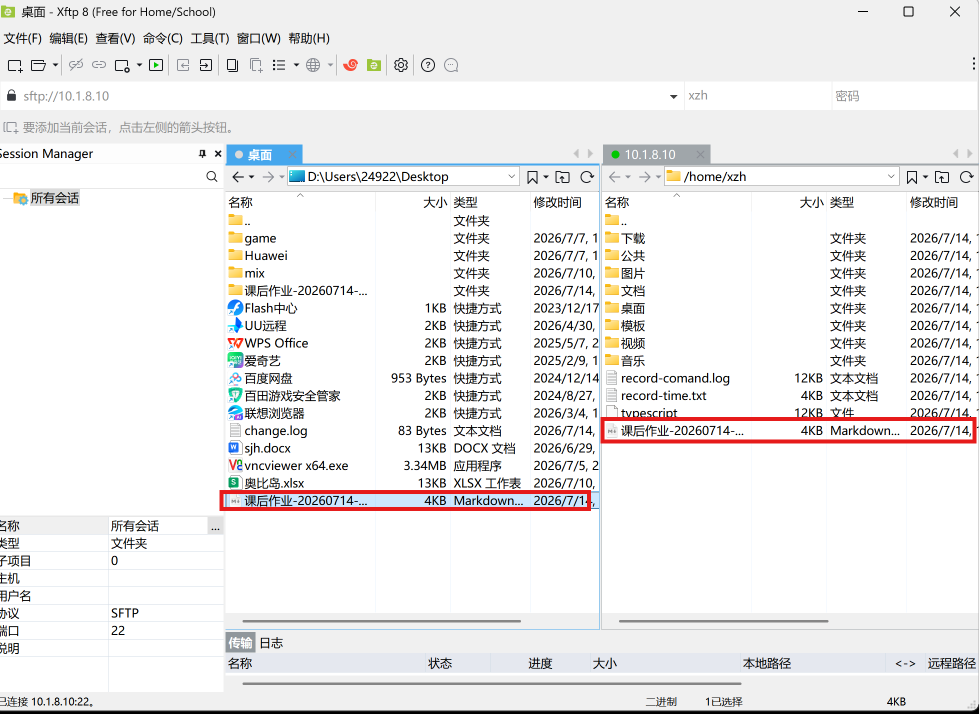The height and width of the screenshot is (714, 980).
Task: Sort local files by 修改时间 column
Action: coord(564,202)
